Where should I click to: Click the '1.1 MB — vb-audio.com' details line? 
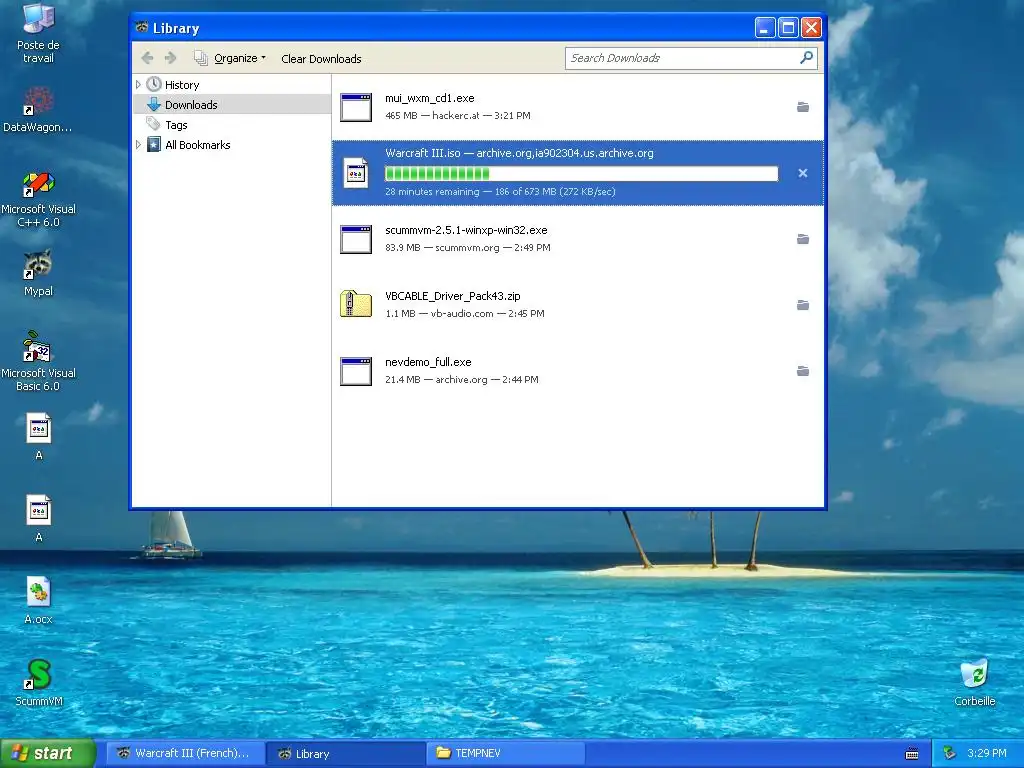464,313
